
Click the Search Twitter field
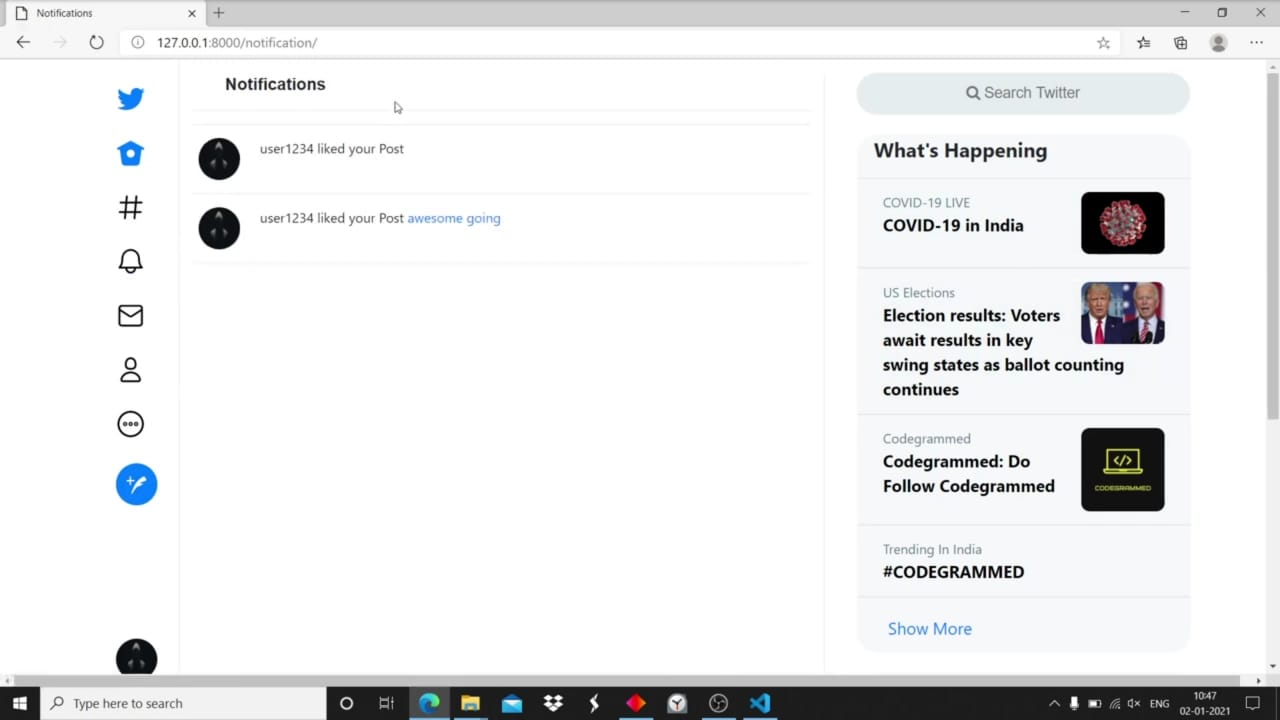pyautogui.click(x=1023, y=93)
